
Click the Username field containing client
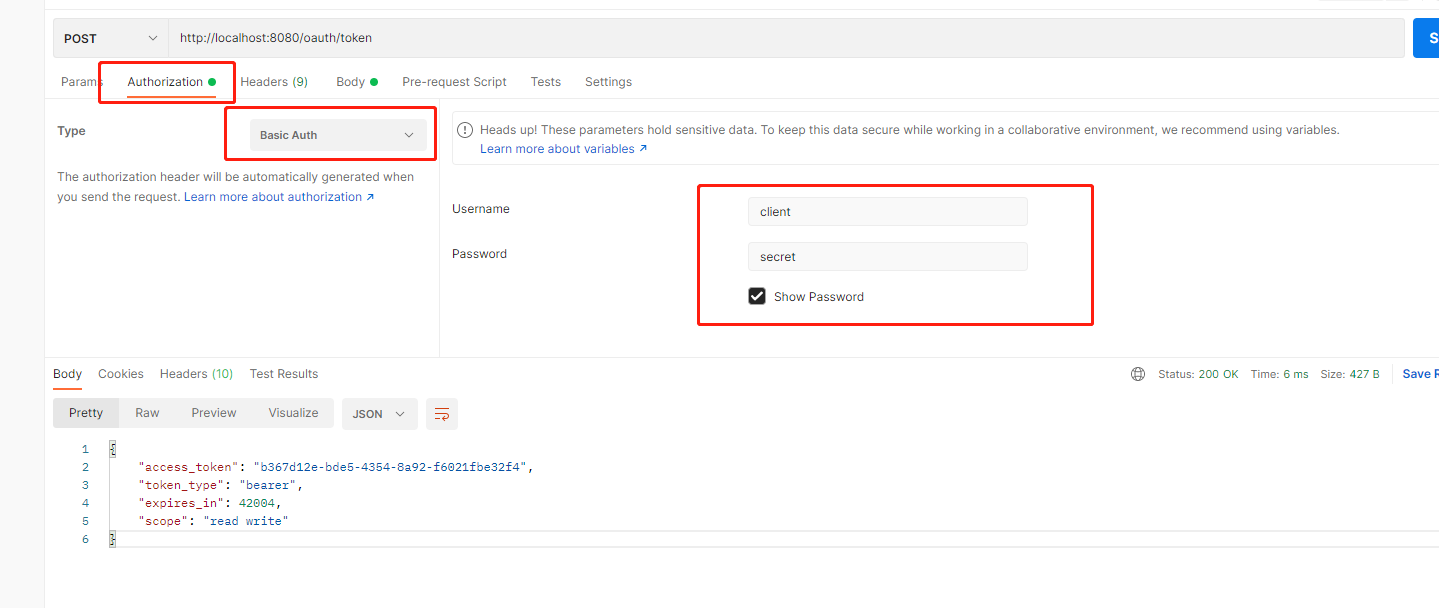click(888, 212)
